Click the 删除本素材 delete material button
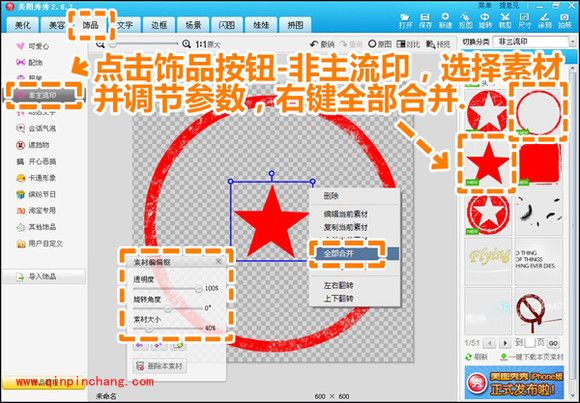This screenshot has height=403, width=580. tap(160, 366)
